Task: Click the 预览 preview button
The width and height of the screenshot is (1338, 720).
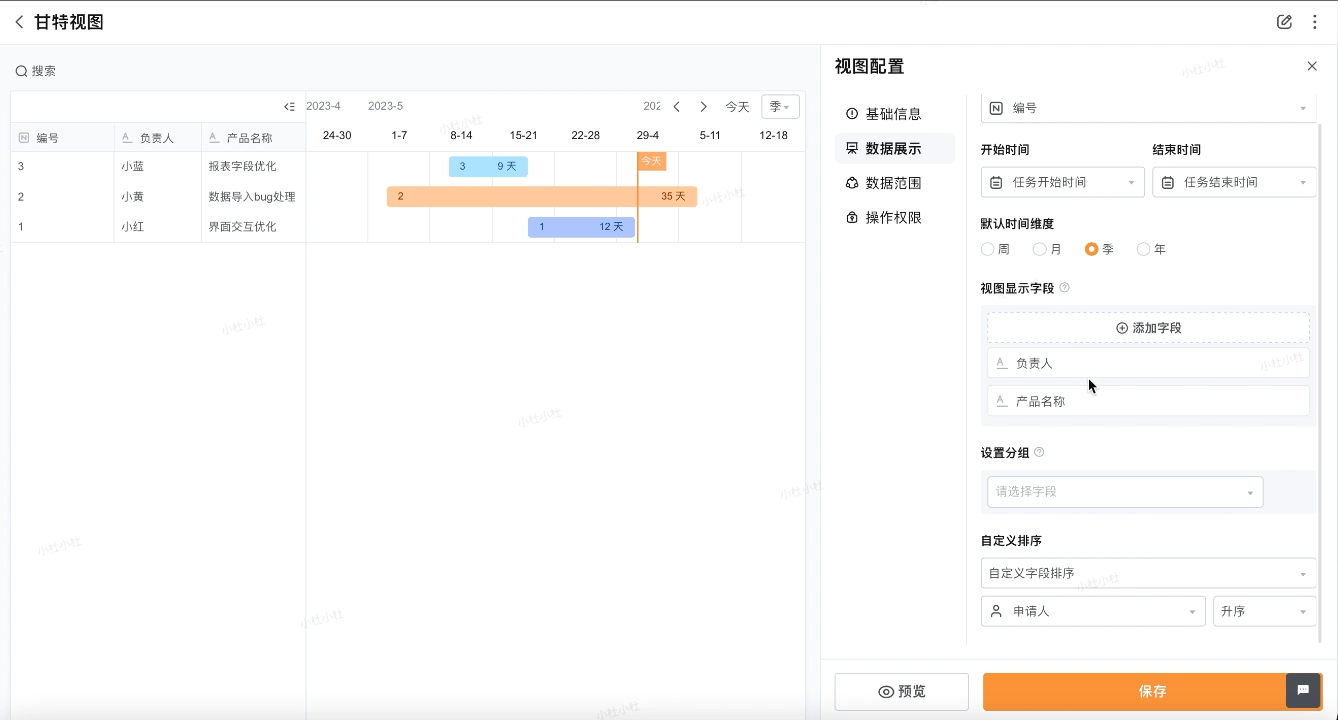Action: point(901,692)
